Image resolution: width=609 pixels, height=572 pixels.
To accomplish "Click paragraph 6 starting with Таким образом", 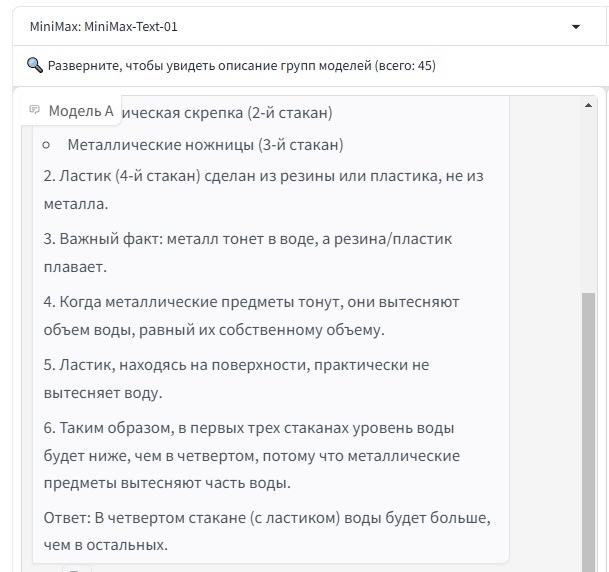I will pyautogui.click(x=251, y=455).
